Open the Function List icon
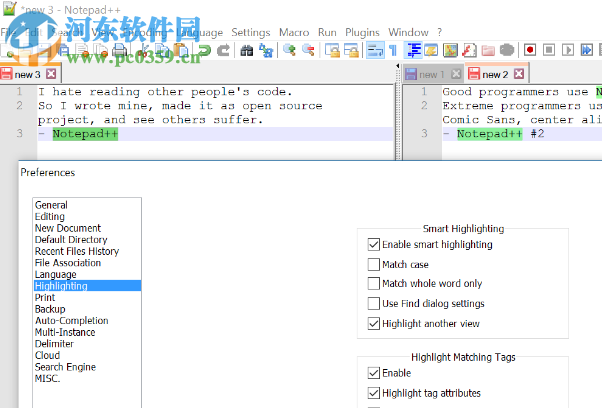Screen dimensions: 602x408 469,50
